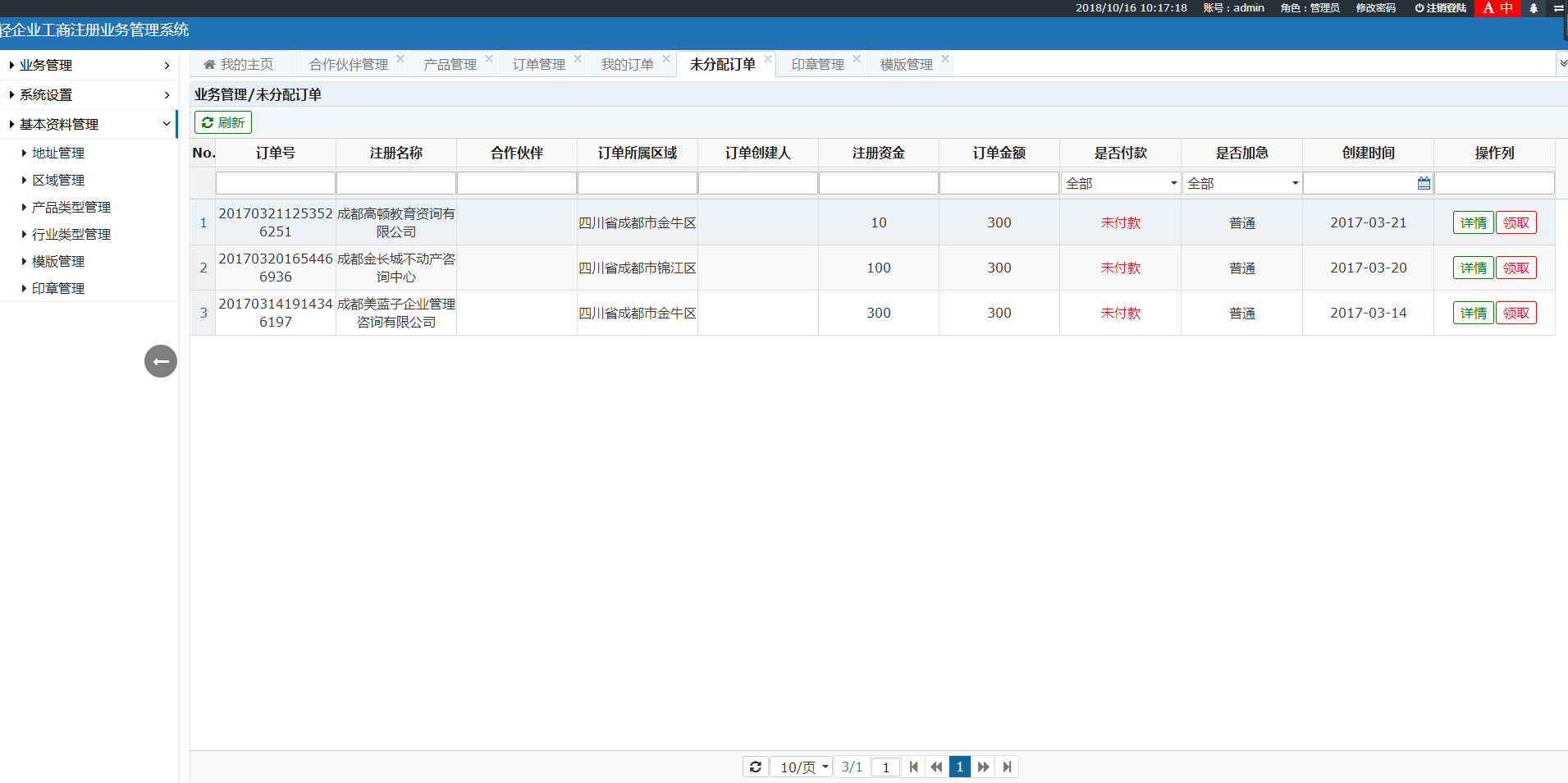Click the 订单号 filter input field
This screenshot has height=783, width=1568.
[x=275, y=183]
